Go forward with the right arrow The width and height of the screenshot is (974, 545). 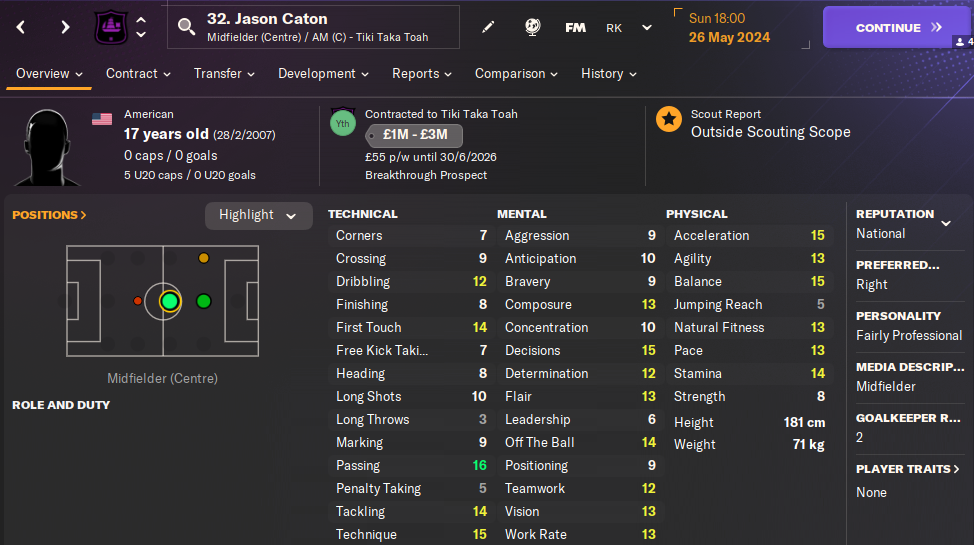[x=65, y=28]
